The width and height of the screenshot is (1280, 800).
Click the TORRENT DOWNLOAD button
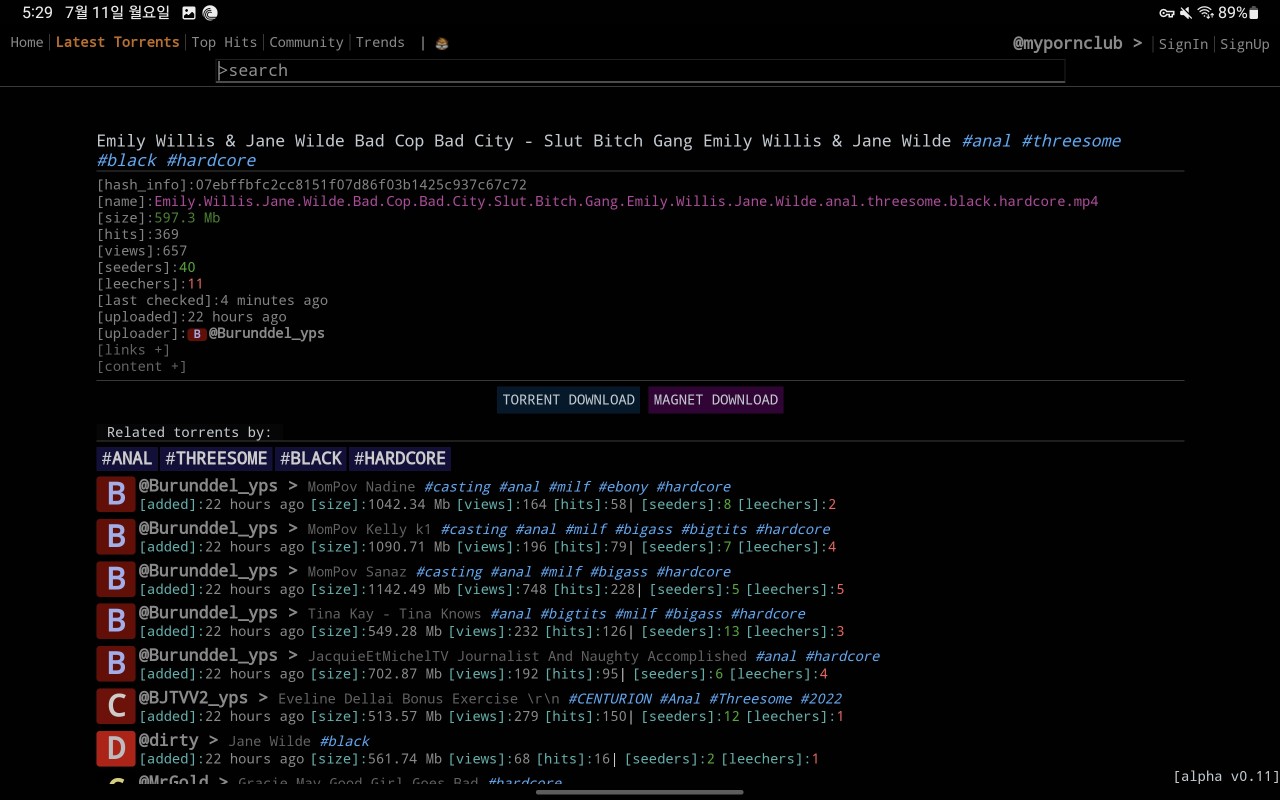pyautogui.click(x=568, y=400)
